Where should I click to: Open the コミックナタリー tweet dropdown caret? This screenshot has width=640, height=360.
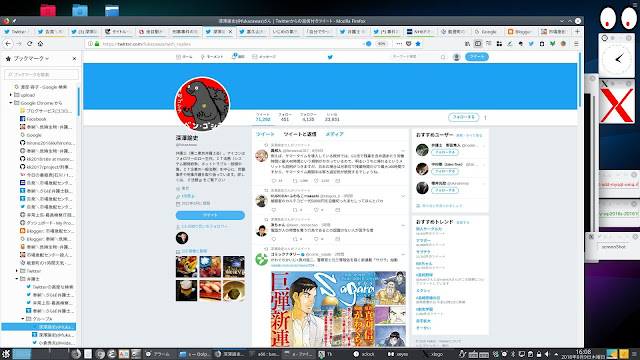pyautogui.click(x=403, y=254)
